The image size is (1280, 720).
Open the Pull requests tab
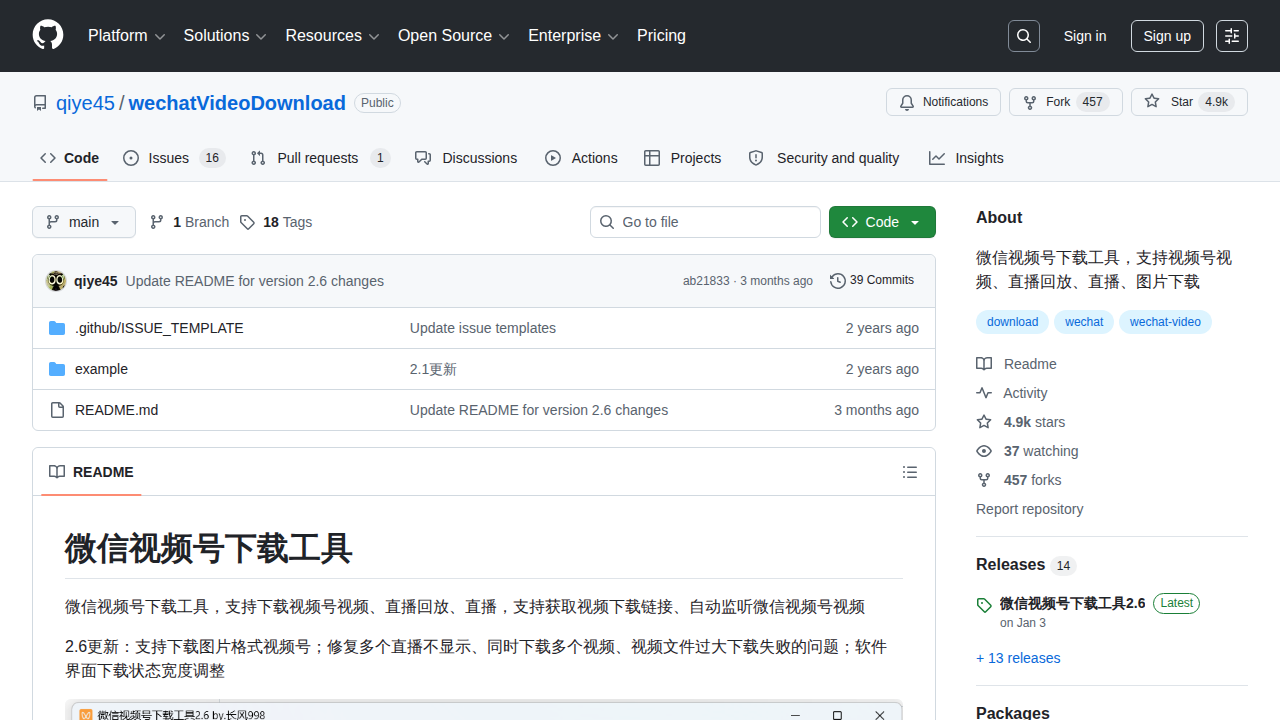(x=318, y=158)
